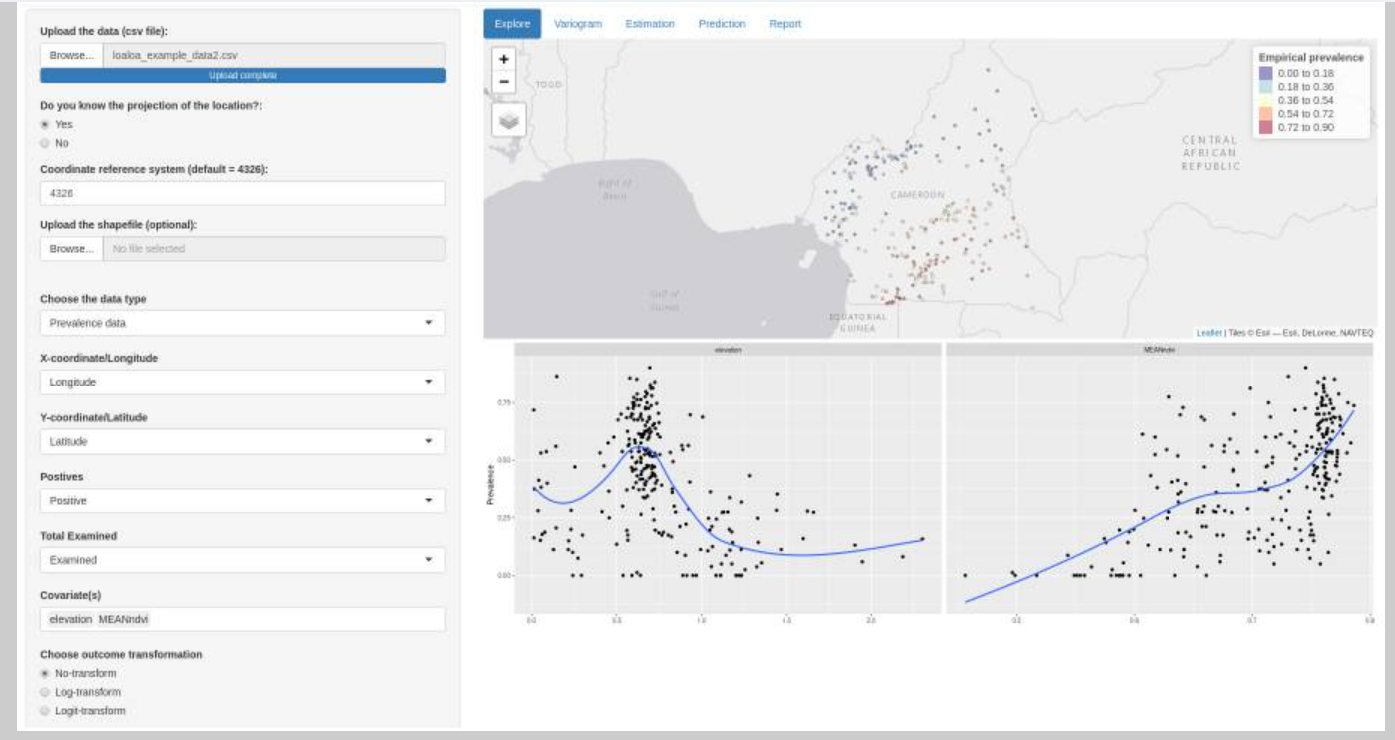
Task: Select No for known projection
Action: [x=45, y=143]
